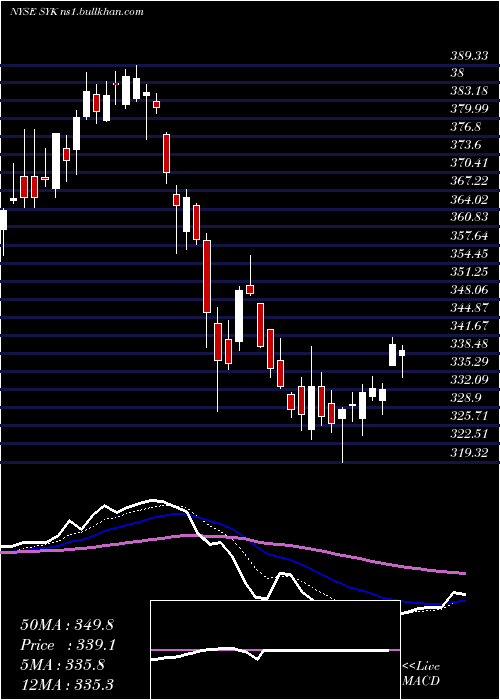Click inside the MACD inset chart

click(275, 650)
